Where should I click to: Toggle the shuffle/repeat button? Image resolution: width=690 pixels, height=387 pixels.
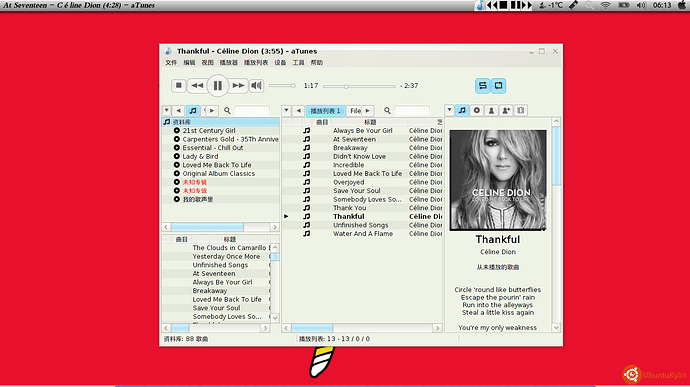(483, 85)
